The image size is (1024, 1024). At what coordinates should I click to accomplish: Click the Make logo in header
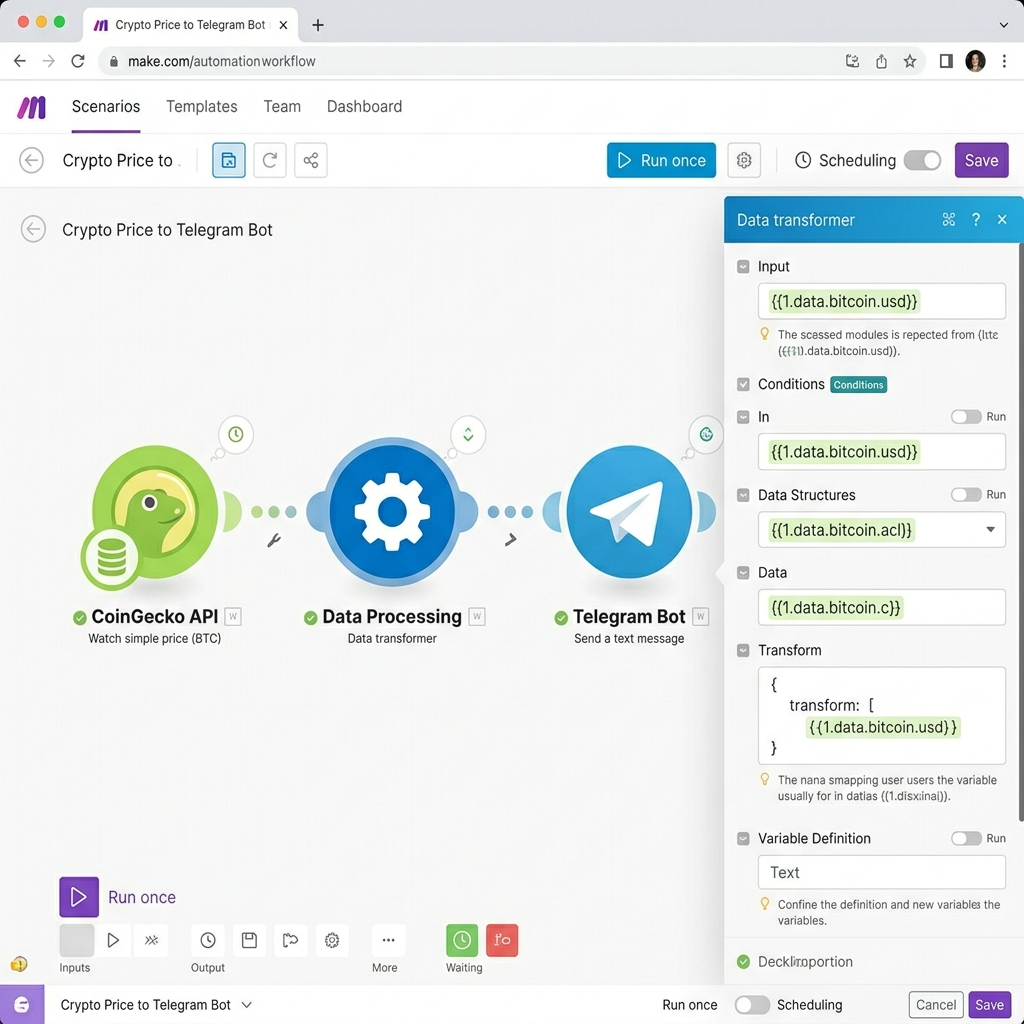click(31, 107)
